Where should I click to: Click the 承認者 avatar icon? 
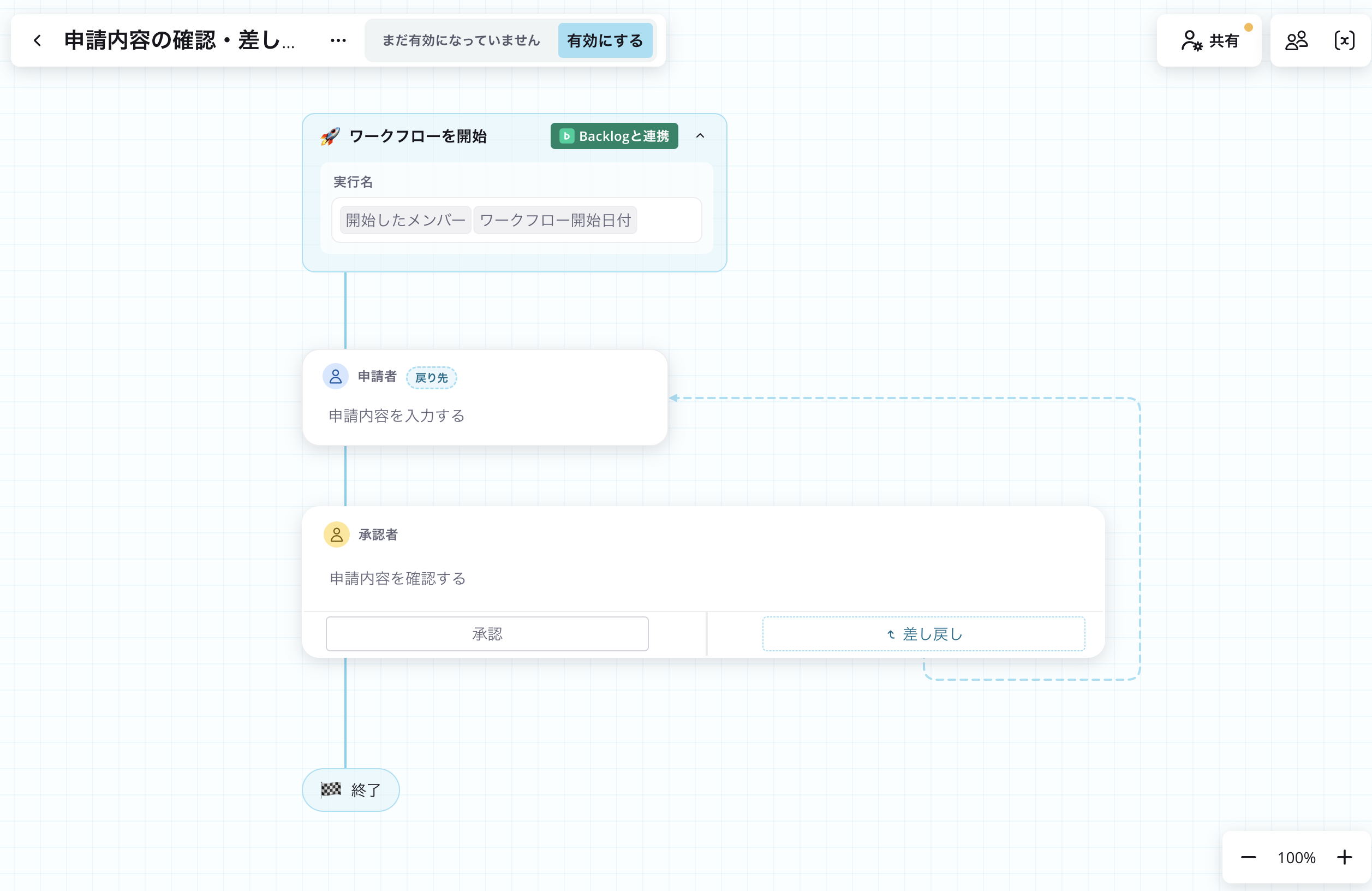(x=336, y=534)
